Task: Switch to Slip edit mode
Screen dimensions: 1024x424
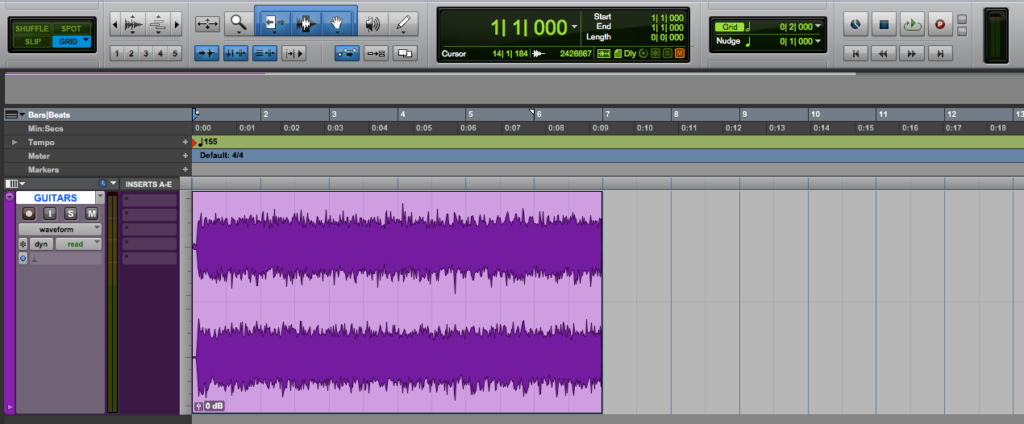Action: coord(31,41)
